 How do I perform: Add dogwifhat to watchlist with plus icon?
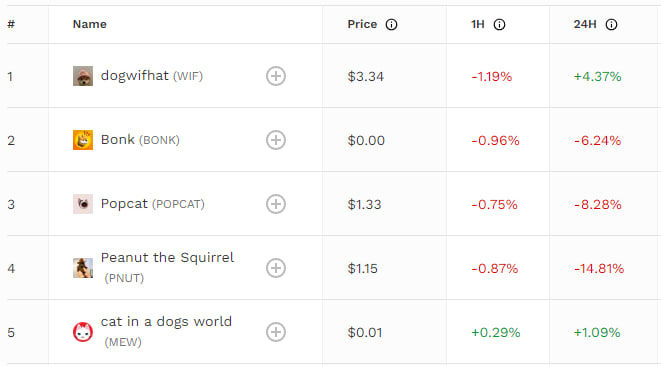276,76
